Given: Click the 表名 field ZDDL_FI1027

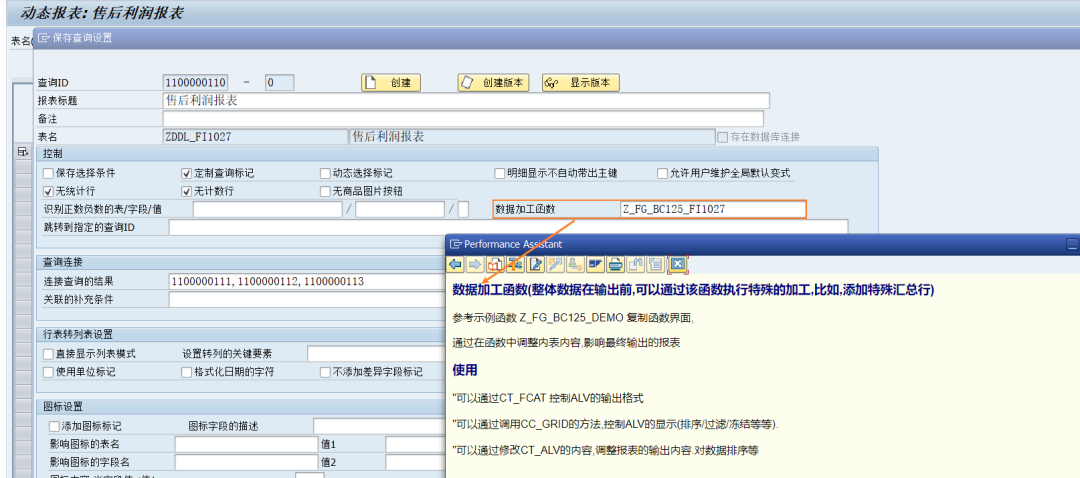Looking at the screenshot, I should point(255,136).
